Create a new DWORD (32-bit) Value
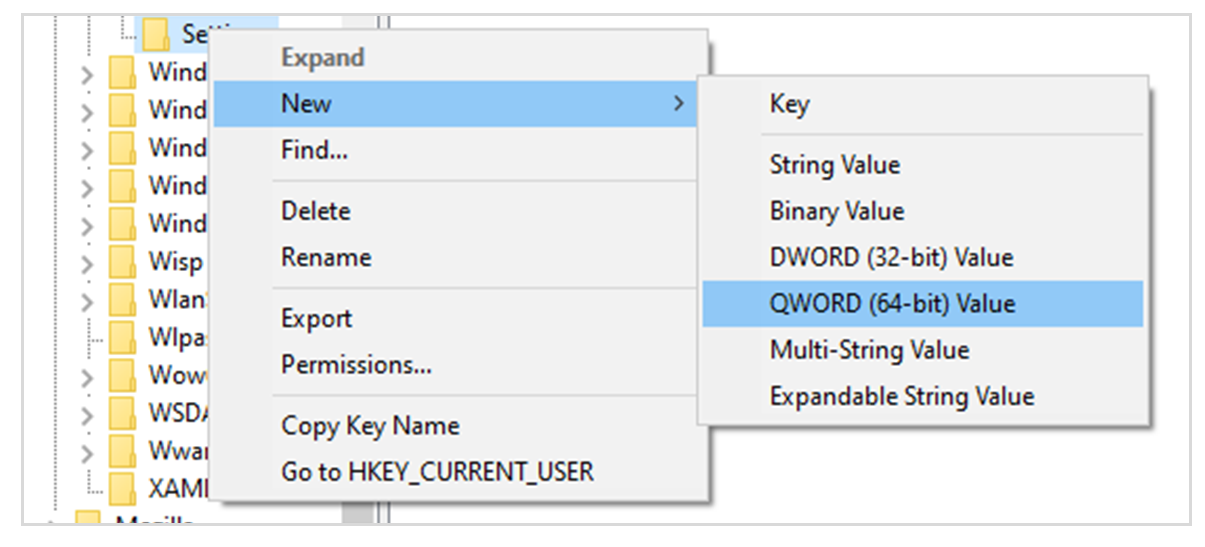The width and height of the screenshot is (1205, 547). 891,257
